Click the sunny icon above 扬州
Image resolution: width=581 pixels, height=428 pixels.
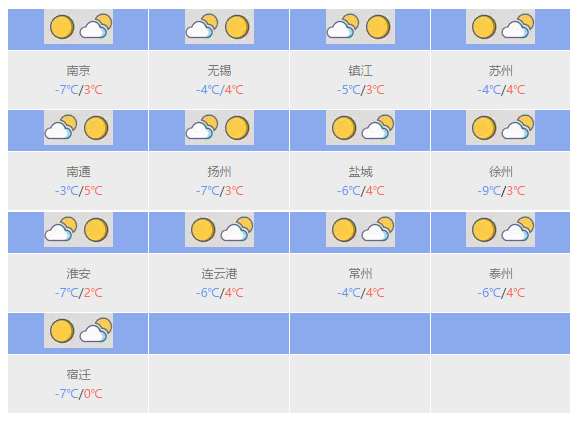[x=237, y=128]
